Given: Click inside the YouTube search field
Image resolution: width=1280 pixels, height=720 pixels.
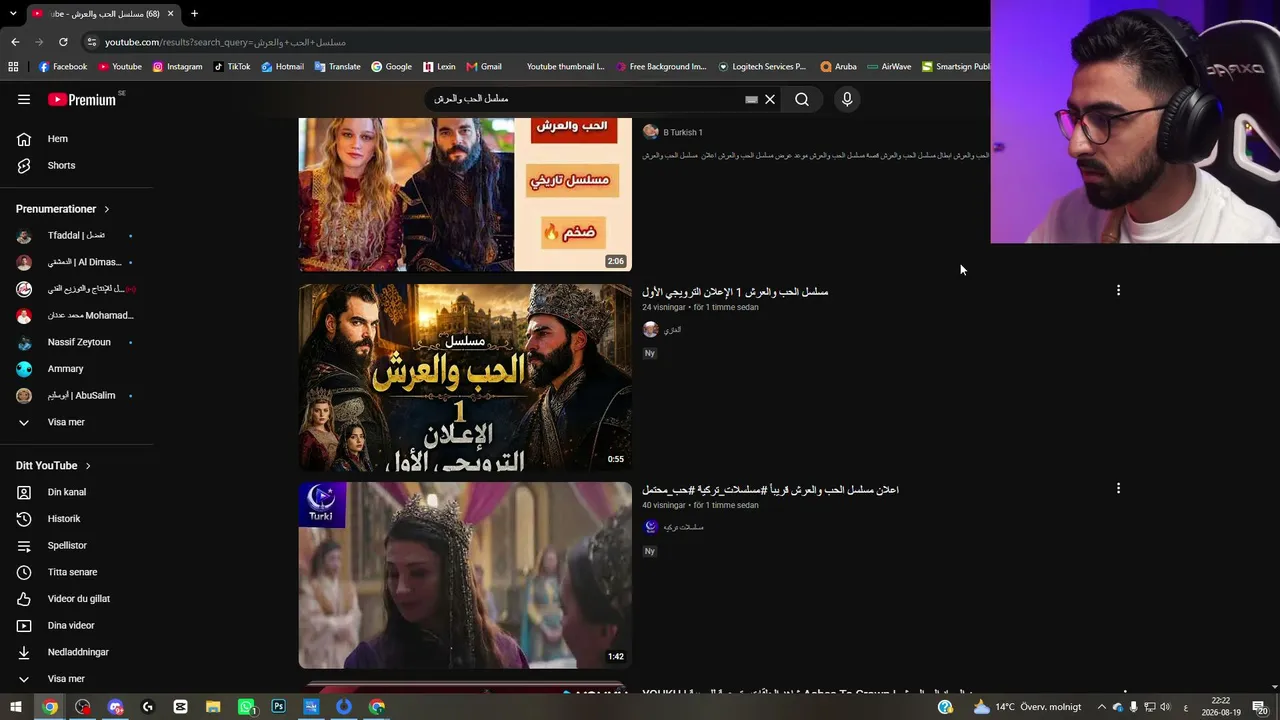Looking at the screenshot, I should click(x=590, y=99).
